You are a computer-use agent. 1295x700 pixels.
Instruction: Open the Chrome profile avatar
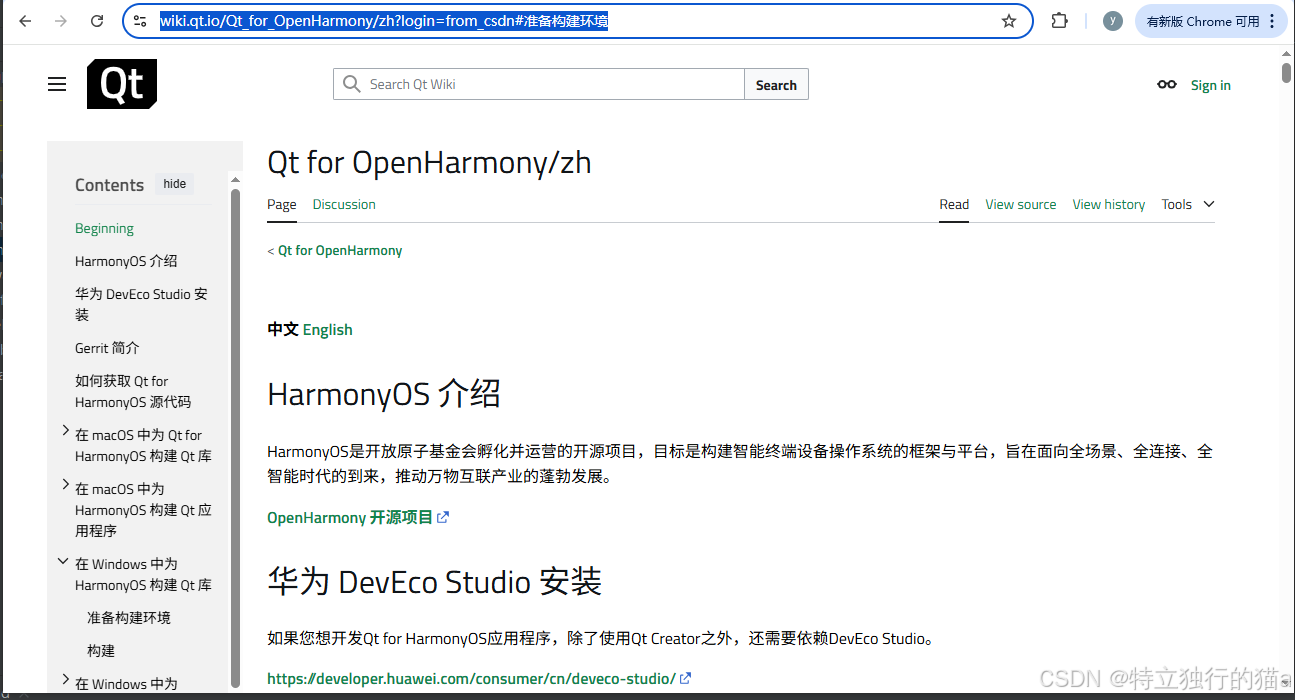pos(1113,21)
